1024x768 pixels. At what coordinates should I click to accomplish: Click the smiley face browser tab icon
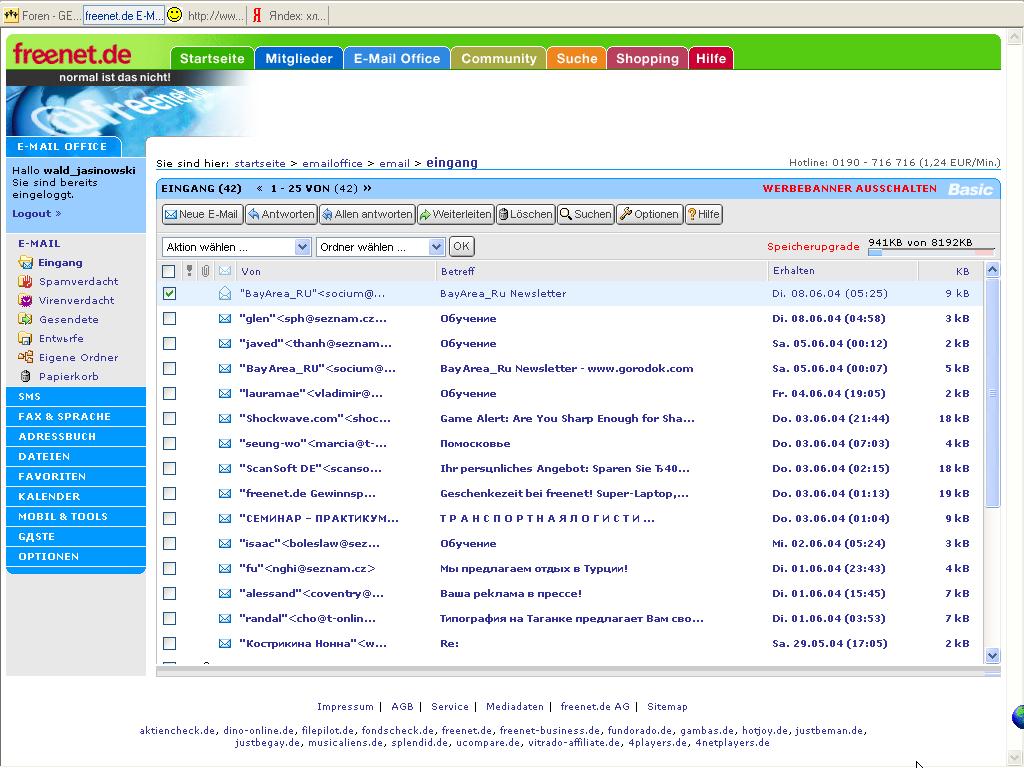[x=174, y=14]
